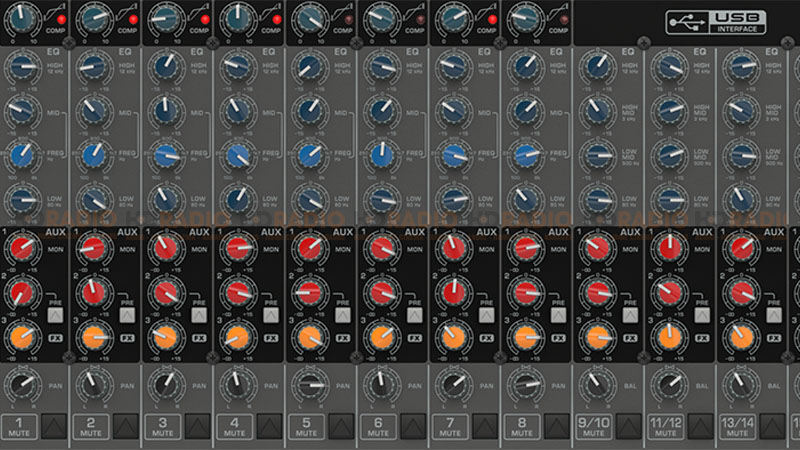Screen dimensions: 800x450
Task: Click the EQ LOW knob on channel 5
Action: tap(310, 200)
